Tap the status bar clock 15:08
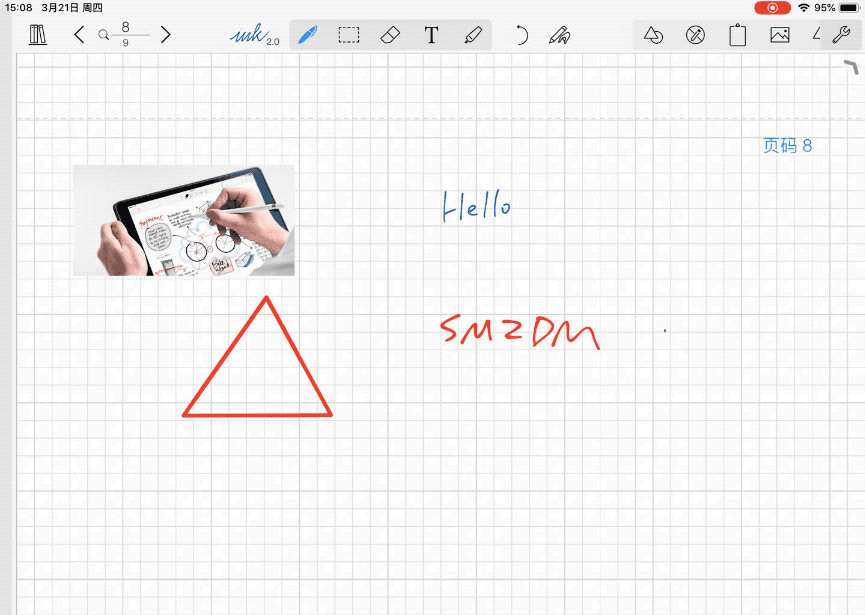The width and height of the screenshot is (865, 615). click(x=19, y=8)
